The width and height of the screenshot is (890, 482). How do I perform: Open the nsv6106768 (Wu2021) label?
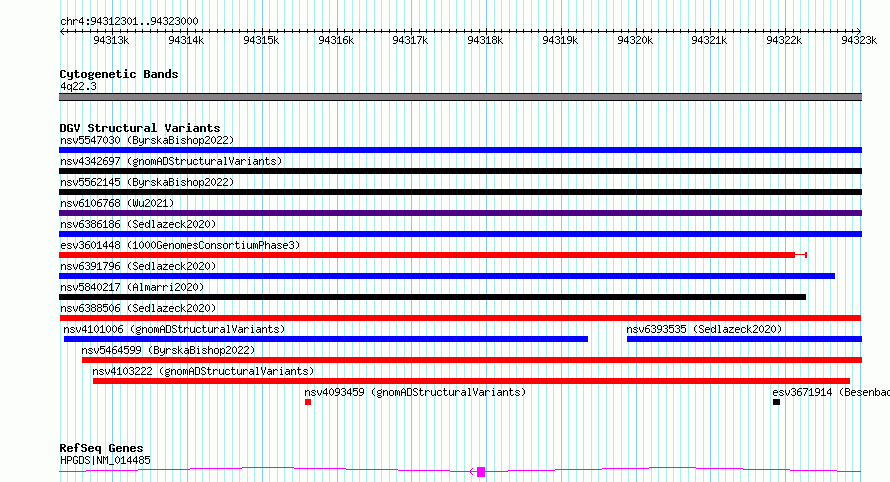point(117,203)
